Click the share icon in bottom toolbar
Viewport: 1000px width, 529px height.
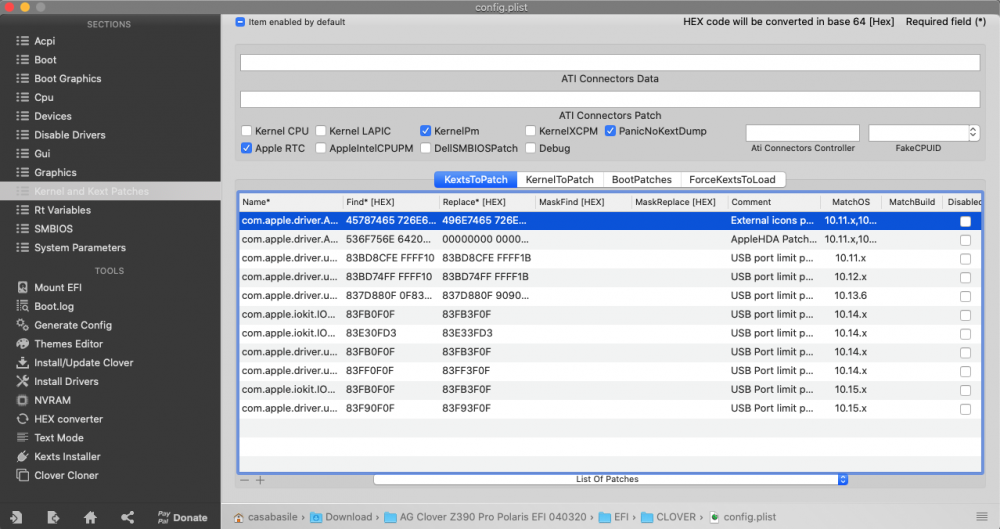(x=128, y=518)
